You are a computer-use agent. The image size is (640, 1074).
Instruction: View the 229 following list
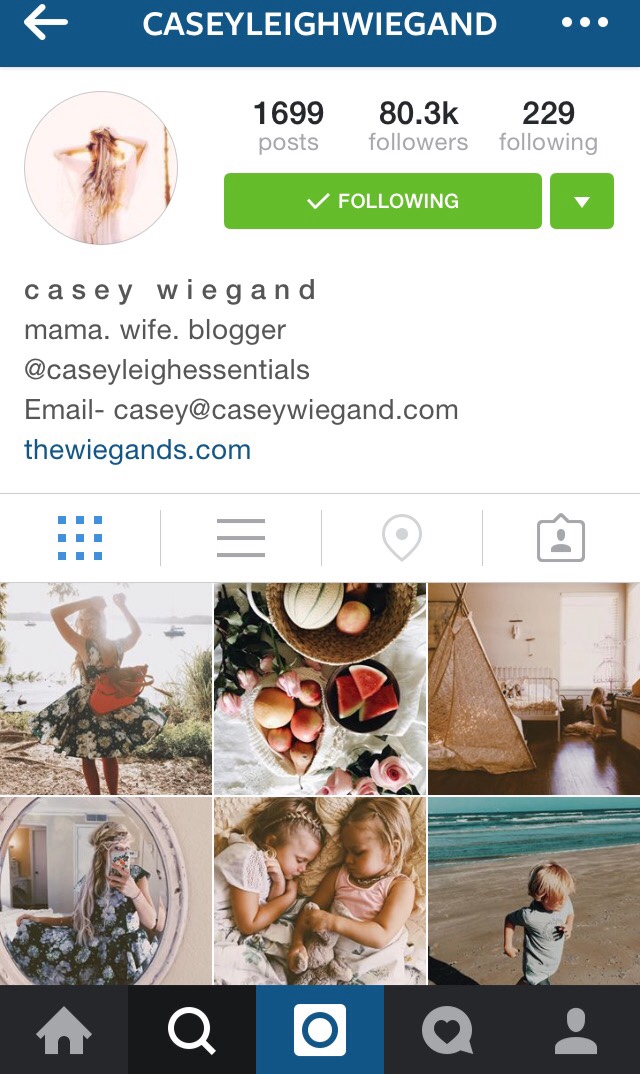pyautogui.click(x=548, y=127)
